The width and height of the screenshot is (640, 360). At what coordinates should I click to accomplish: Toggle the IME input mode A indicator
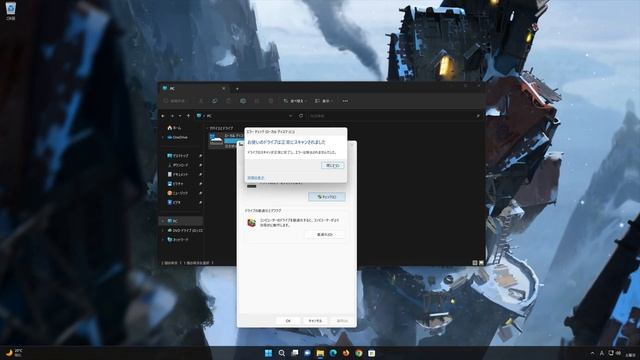tap(602, 353)
